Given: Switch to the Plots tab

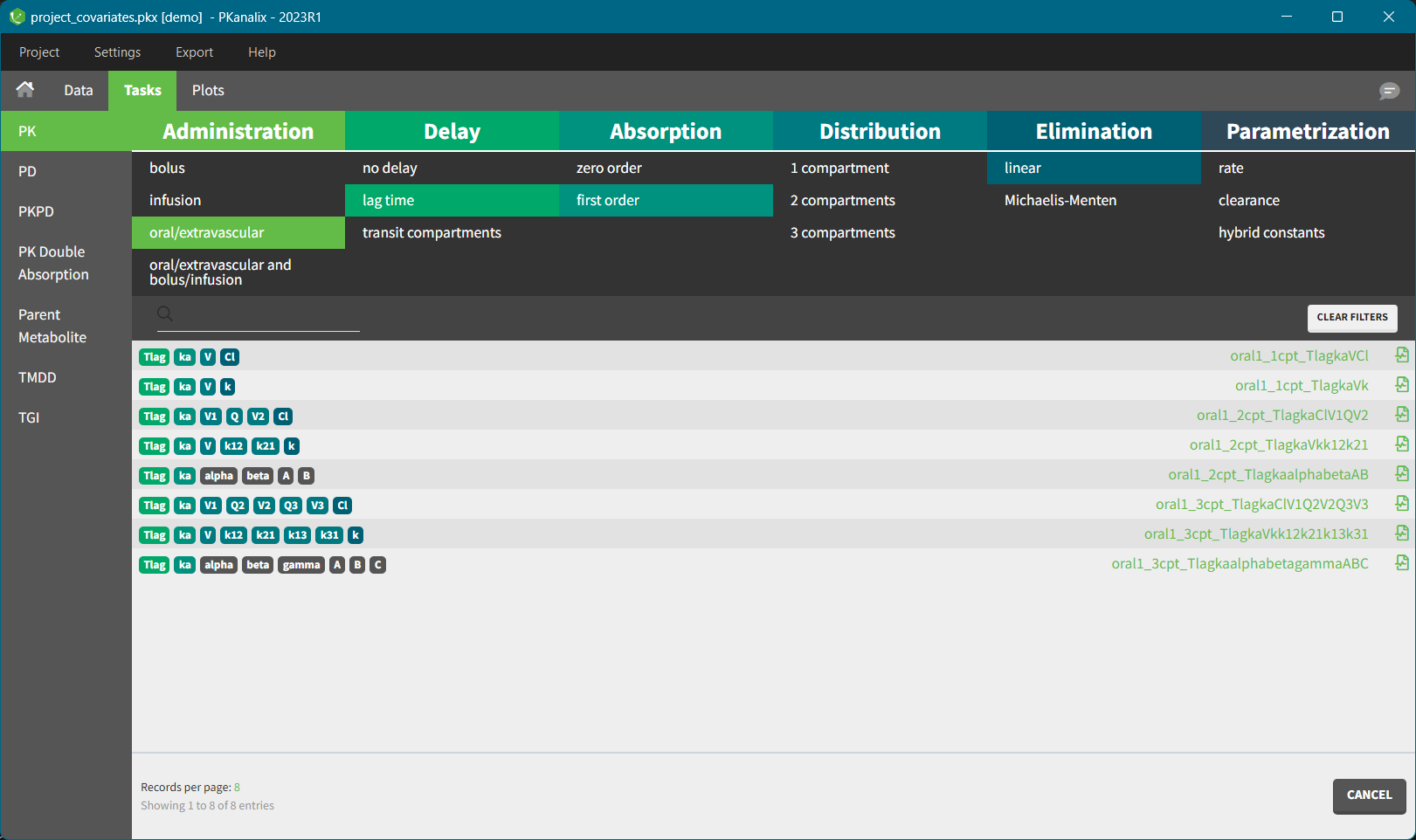Looking at the screenshot, I should [208, 91].
